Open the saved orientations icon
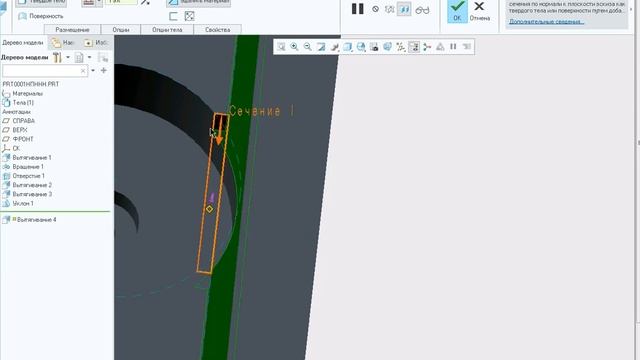640x360 pixels. [x=361, y=47]
